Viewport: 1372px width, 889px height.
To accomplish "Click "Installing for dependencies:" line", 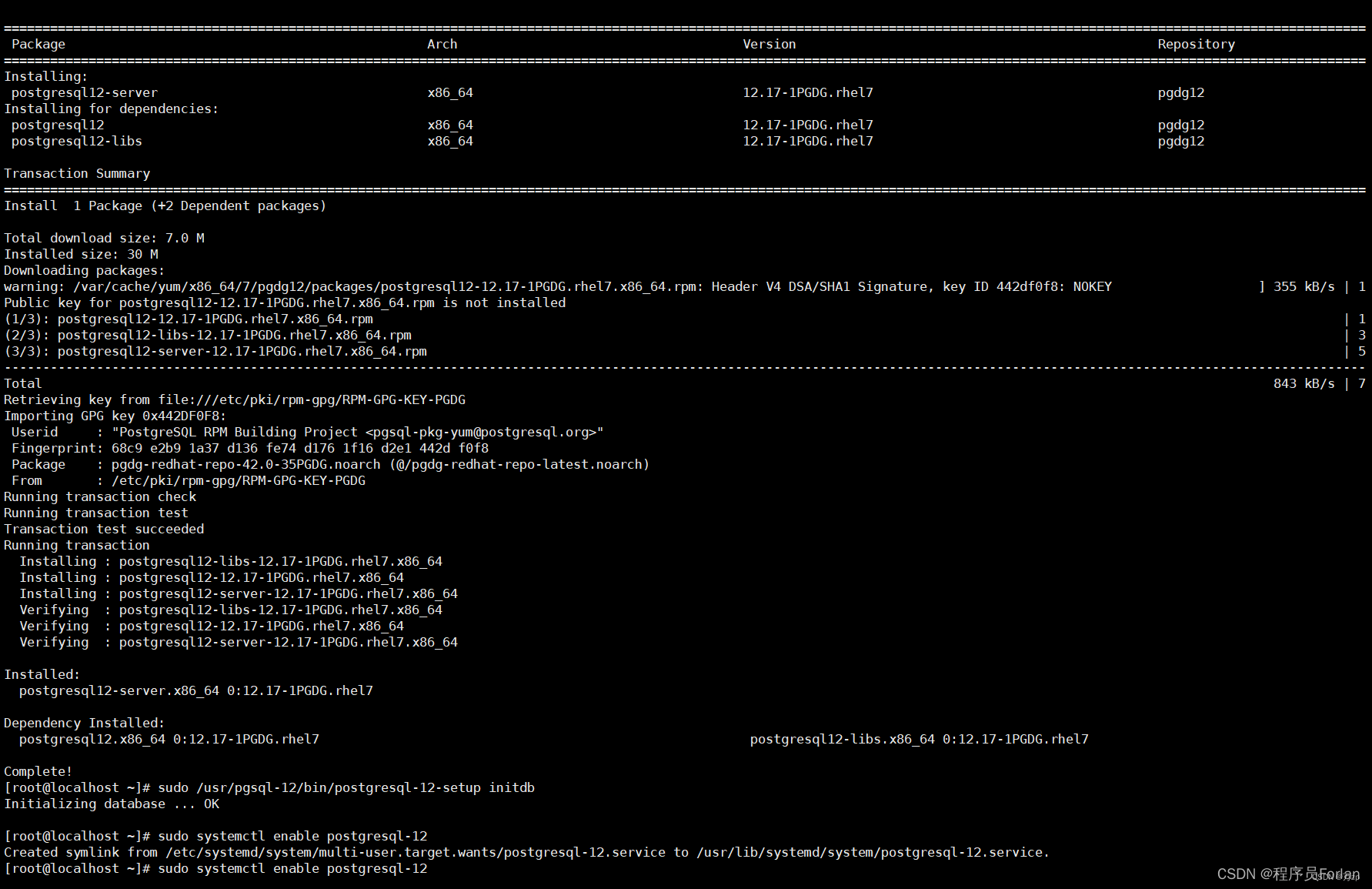I will [x=112, y=109].
